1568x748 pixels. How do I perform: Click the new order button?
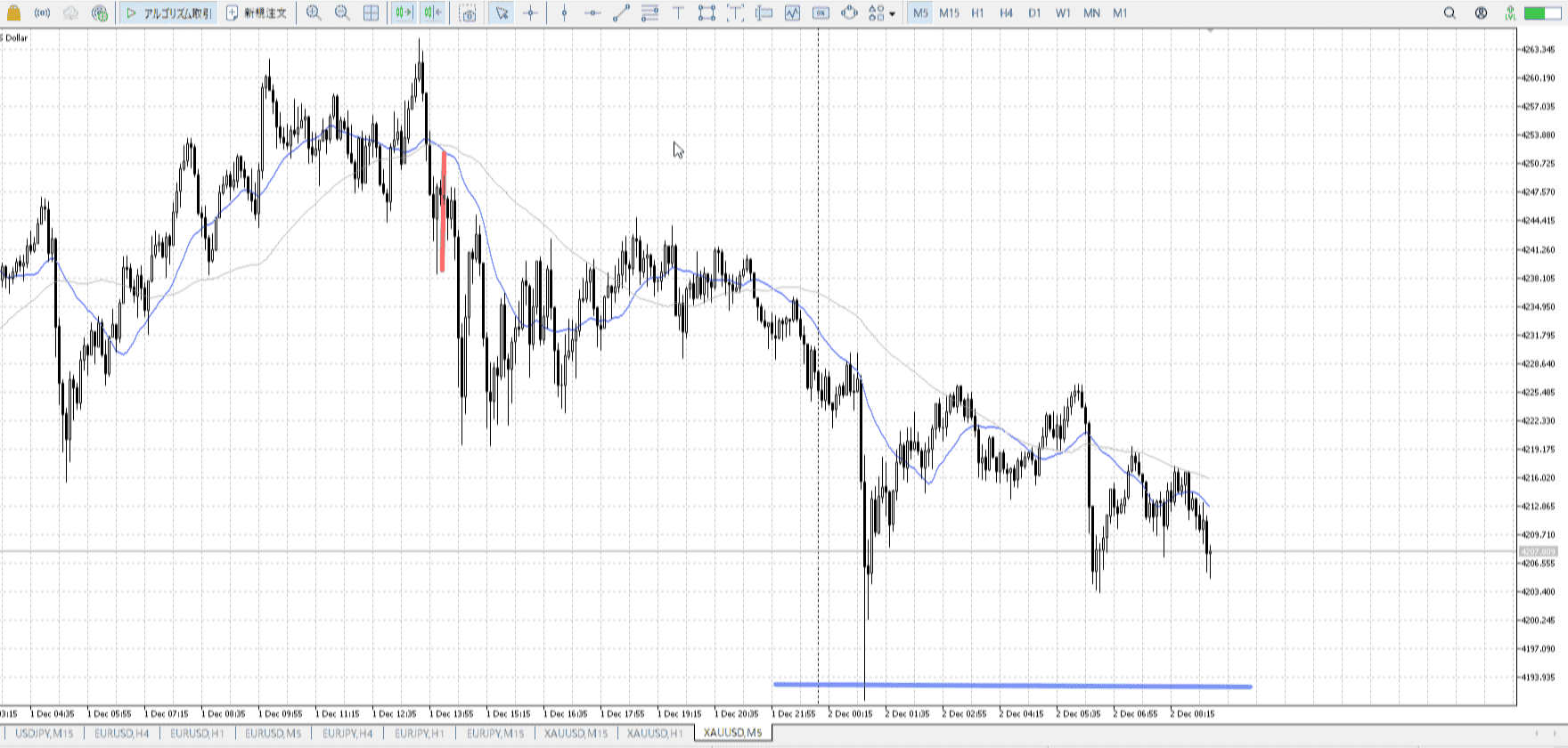[x=257, y=13]
